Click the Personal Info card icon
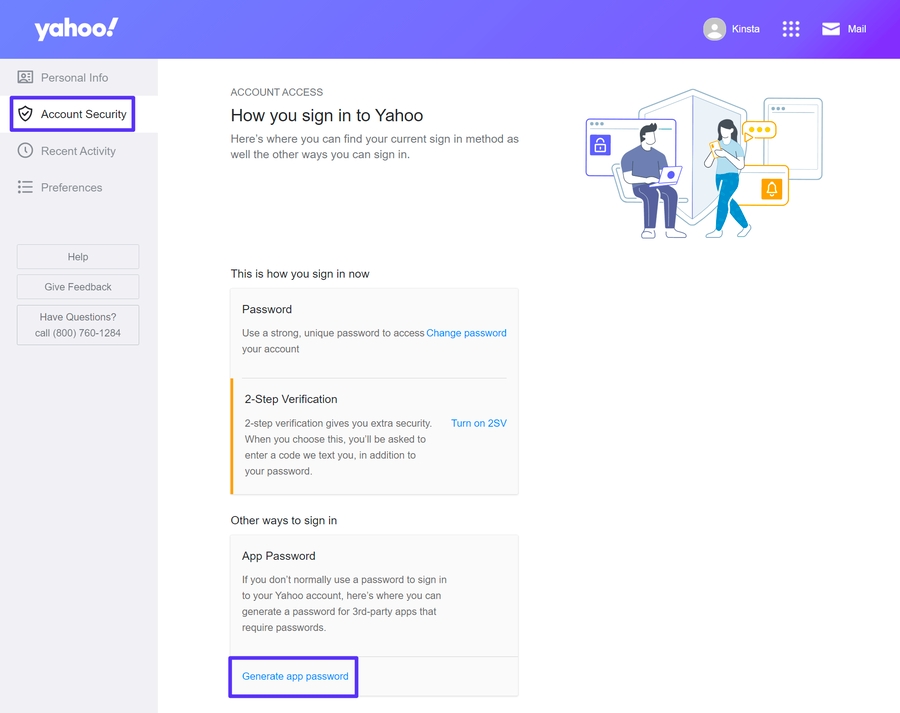This screenshot has height=713, width=900. coord(25,77)
